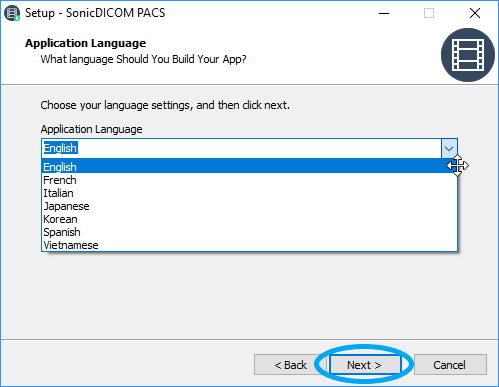499x387 pixels.
Task: Cancel the SonicDICOM PACS setup
Action: (x=450, y=365)
